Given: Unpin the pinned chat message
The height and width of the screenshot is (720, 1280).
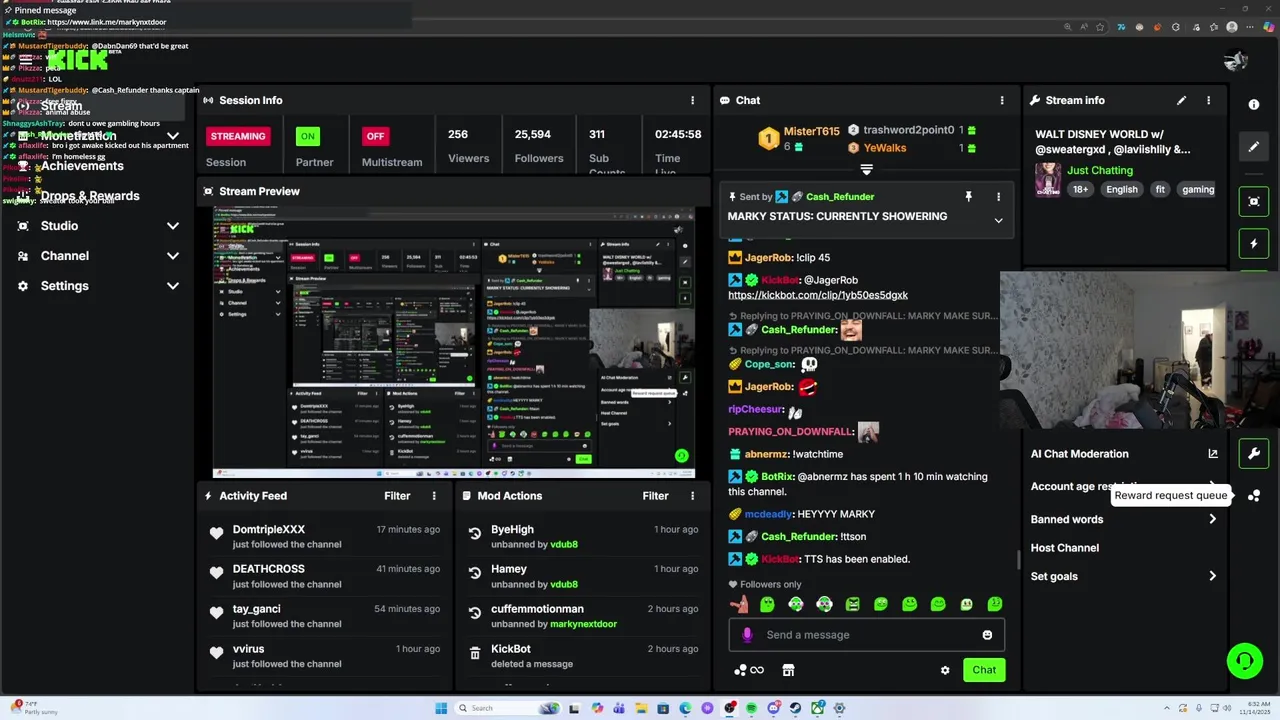Looking at the screenshot, I should tap(968, 197).
